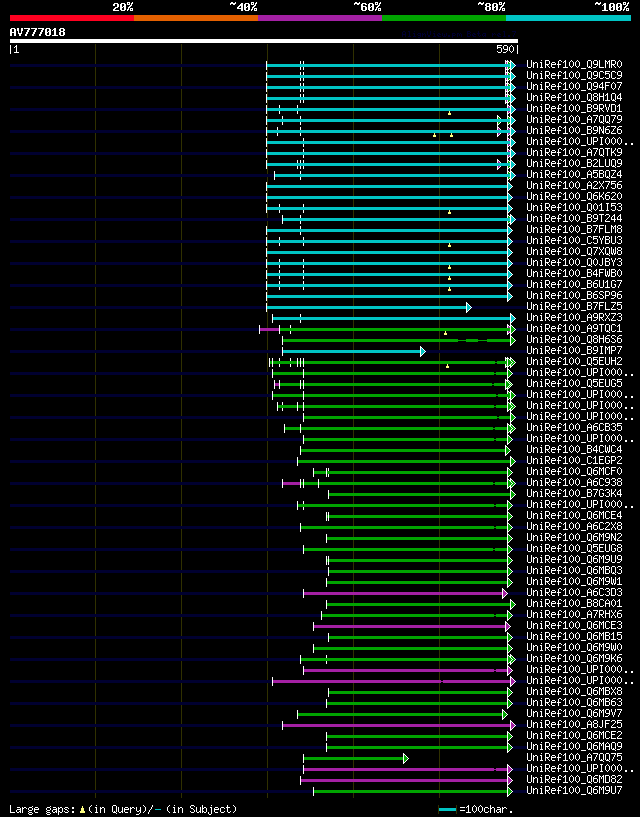Select label UniRef100_Q6M9N2
The image size is (640, 817).
click(x=574, y=538)
